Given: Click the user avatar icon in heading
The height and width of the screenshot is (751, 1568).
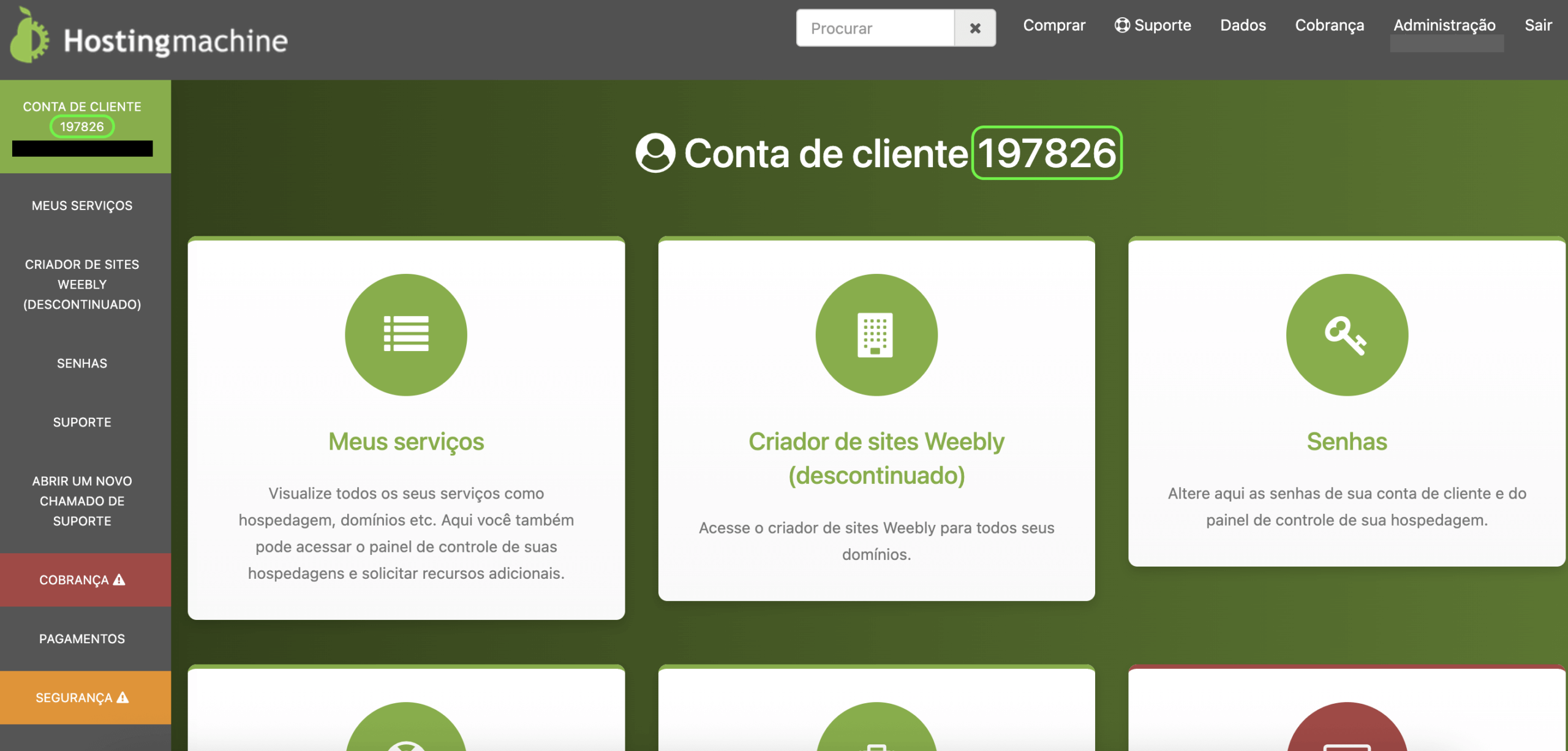Looking at the screenshot, I should (655, 153).
